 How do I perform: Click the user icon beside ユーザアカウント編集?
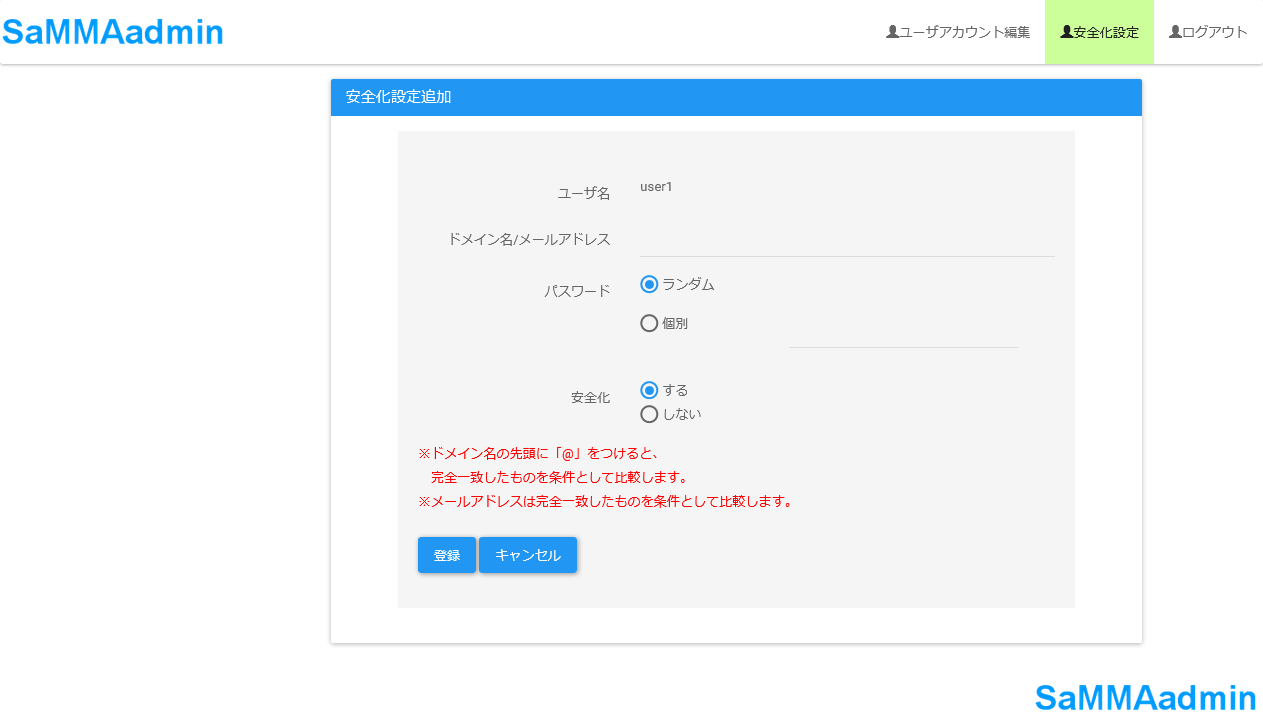tap(892, 32)
